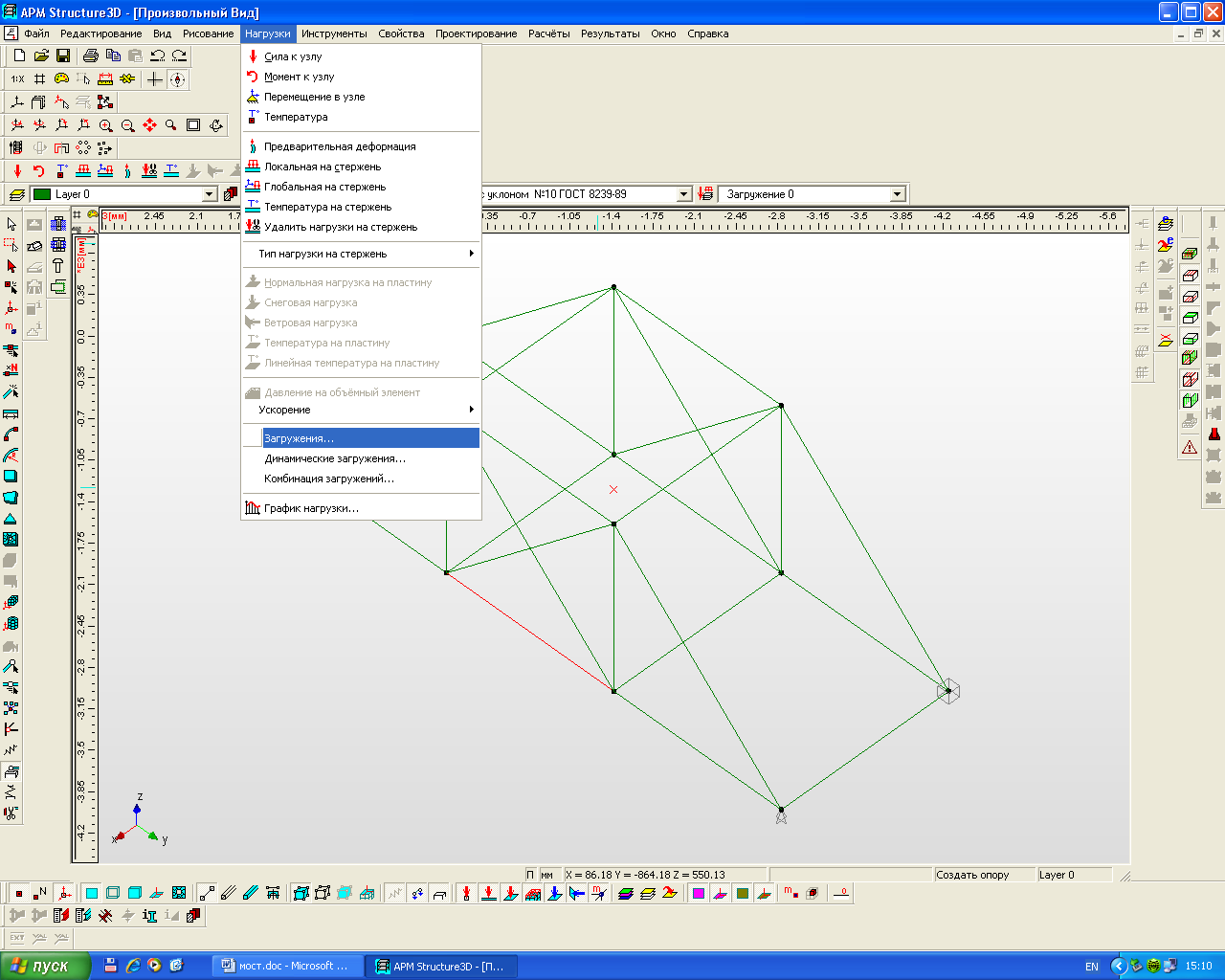Redo the last undone action
Viewport: 1225px width, 980px height.
[x=179, y=56]
